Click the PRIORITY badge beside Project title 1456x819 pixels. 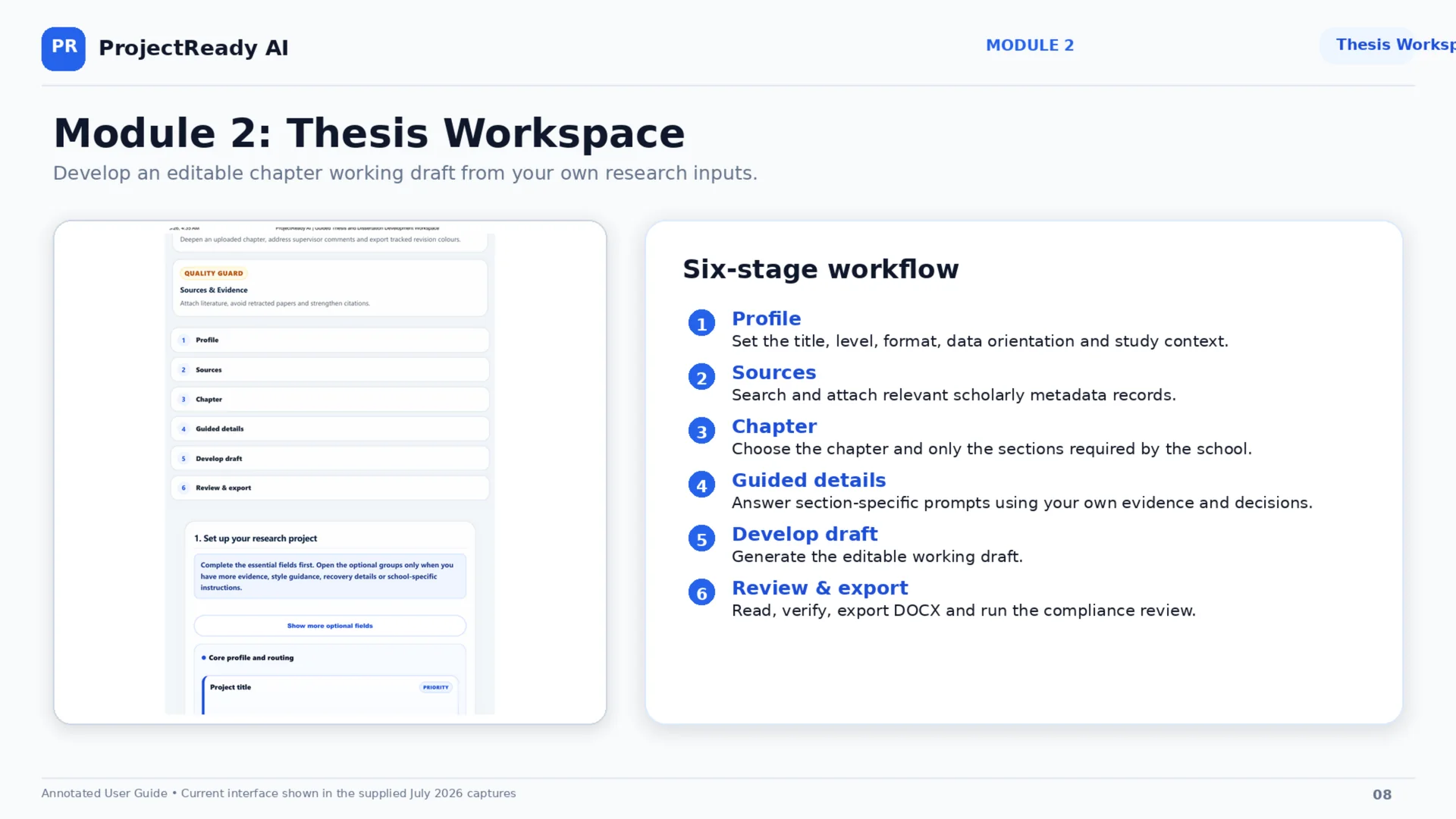[x=436, y=687]
